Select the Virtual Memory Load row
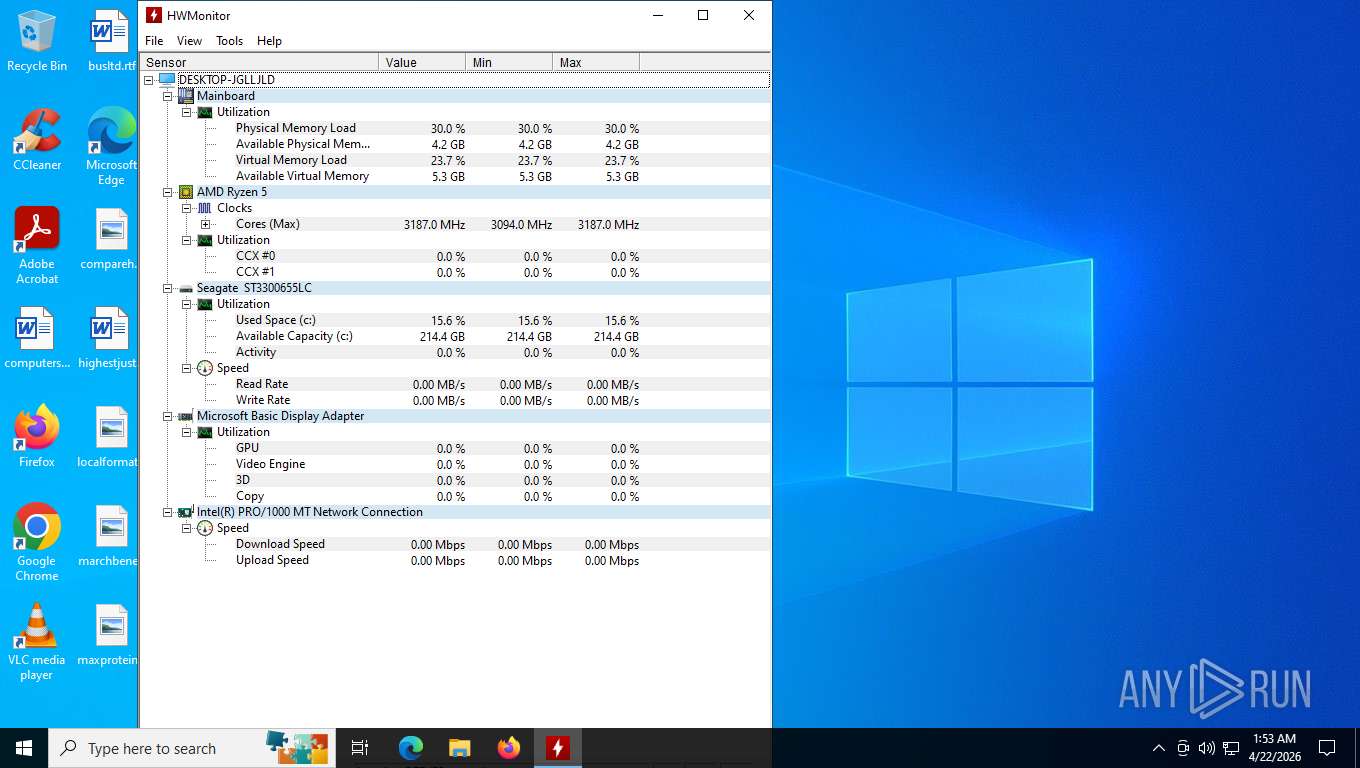This screenshot has width=1360, height=768. click(x=456, y=160)
